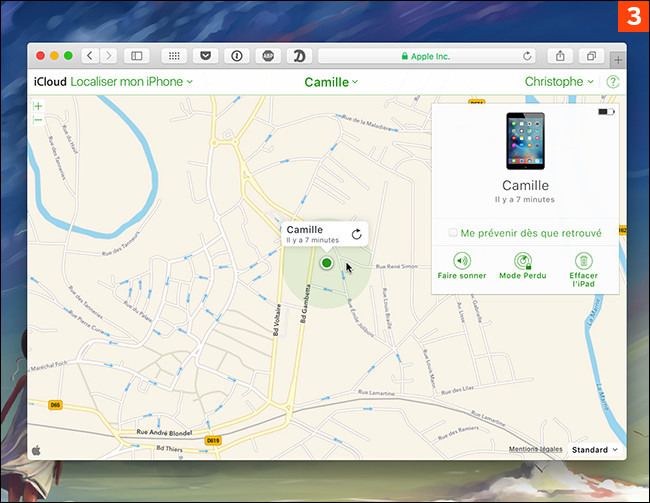Enable Me prévenir dès que retrouvé checkbox
650x503 pixels.
pos(454,233)
